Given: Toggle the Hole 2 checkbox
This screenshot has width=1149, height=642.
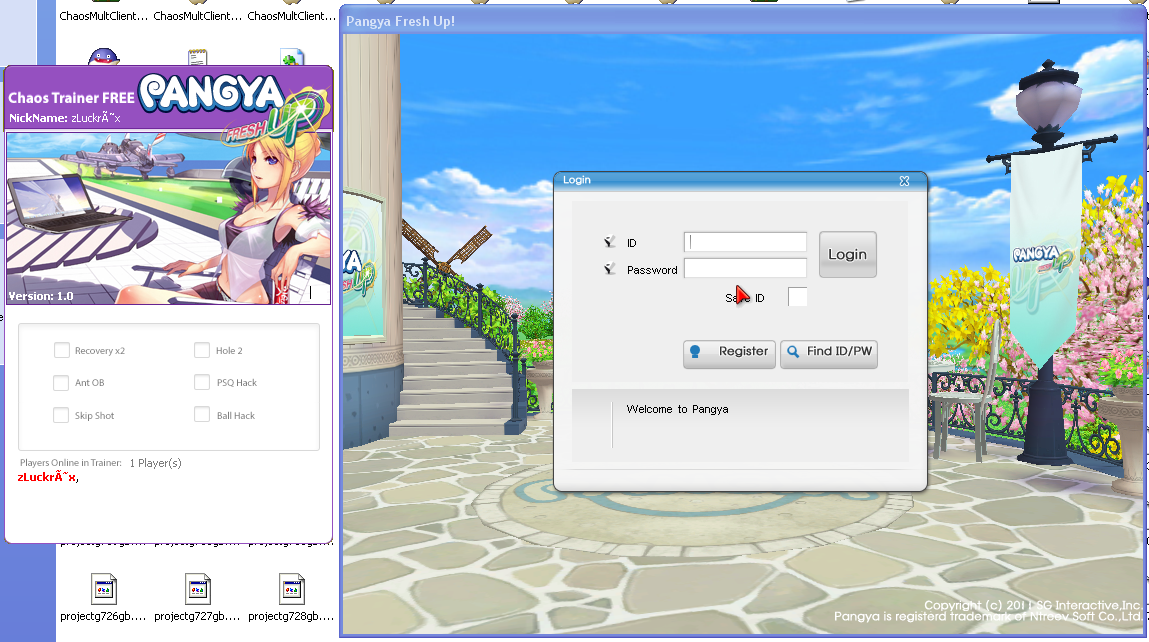Looking at the screenshot, I should (x=202, y=350).
